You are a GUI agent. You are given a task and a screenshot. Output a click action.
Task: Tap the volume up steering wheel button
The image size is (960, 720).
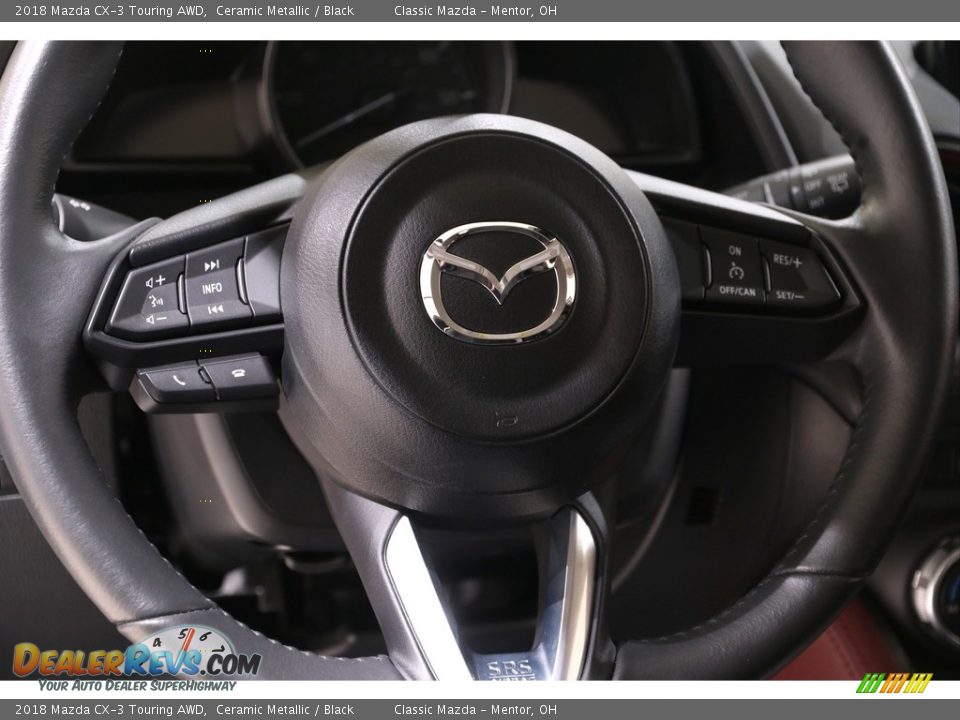tap(156, 280)
